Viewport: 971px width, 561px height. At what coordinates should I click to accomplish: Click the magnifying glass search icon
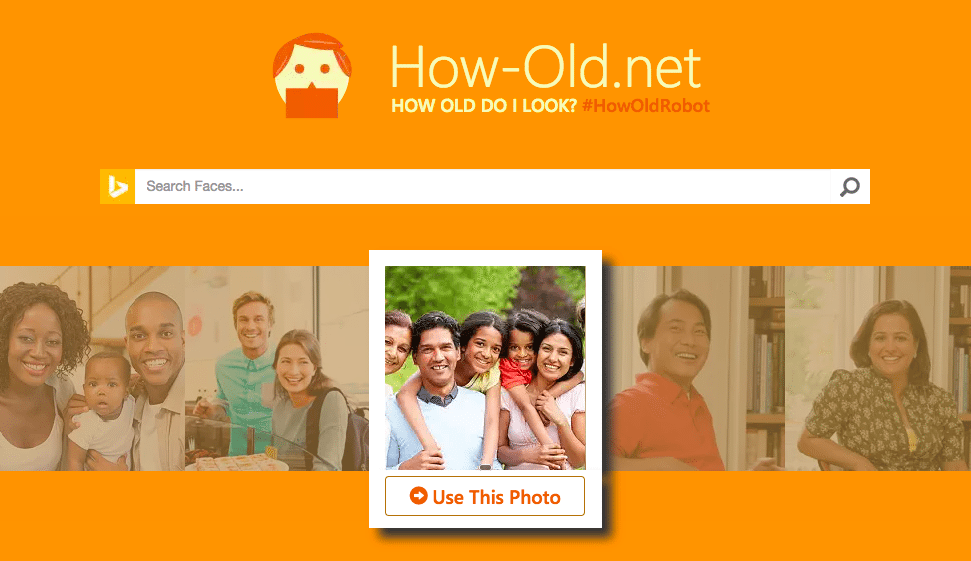[850, 186]
